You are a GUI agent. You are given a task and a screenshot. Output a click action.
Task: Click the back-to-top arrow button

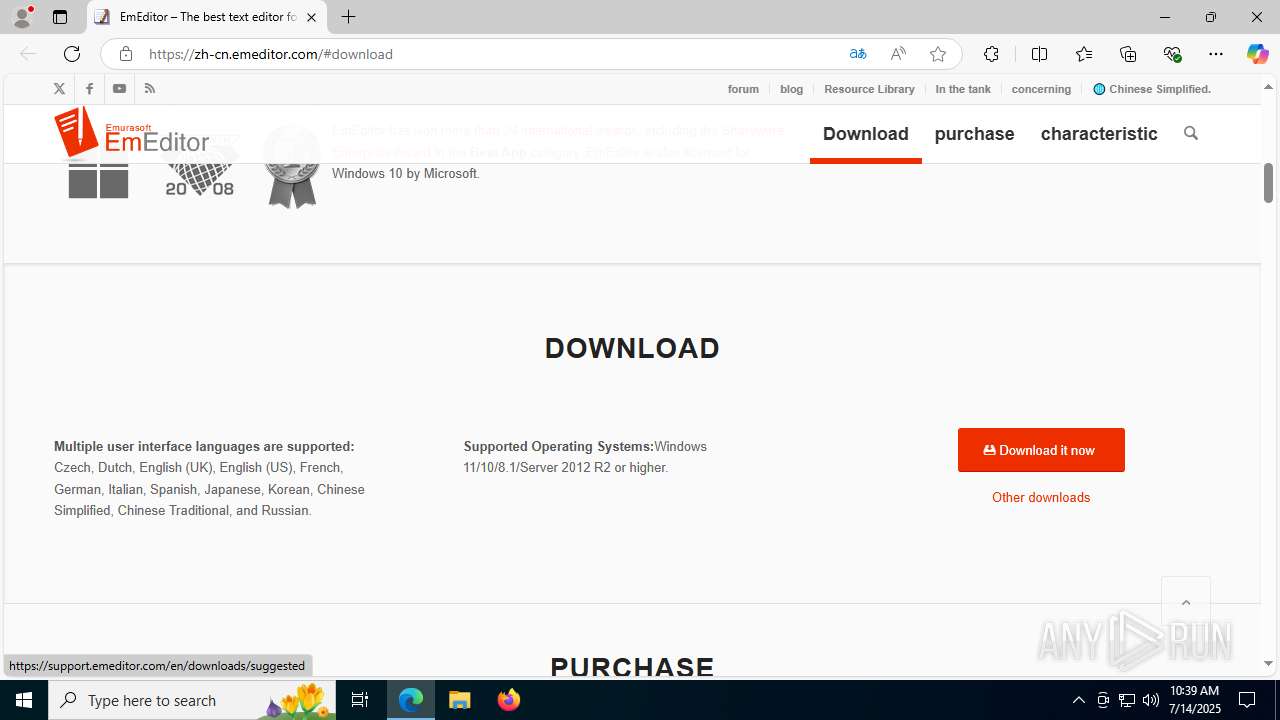coord(1186,602)
